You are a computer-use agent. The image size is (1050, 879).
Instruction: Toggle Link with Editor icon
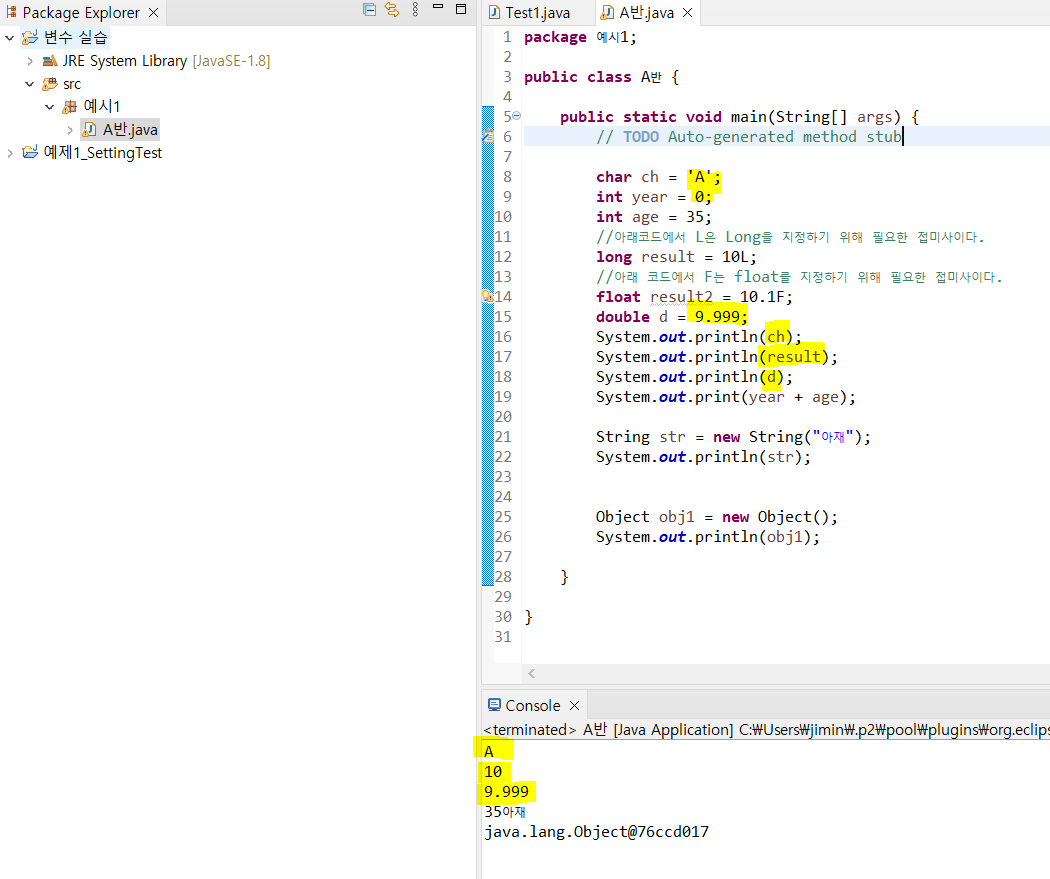(x=392, y=9)
